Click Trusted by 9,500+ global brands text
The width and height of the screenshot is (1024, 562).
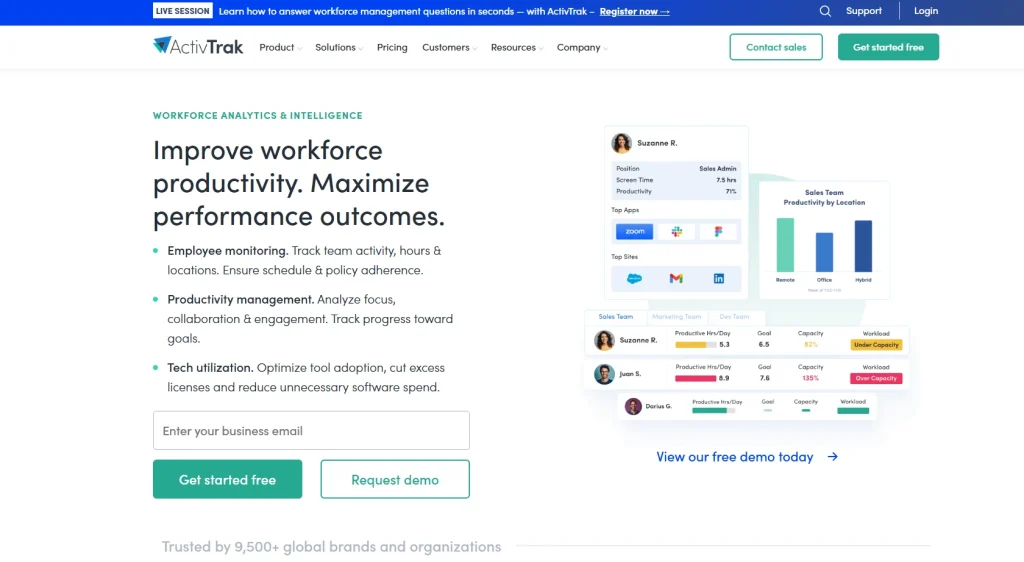click(x=331, y=546)
